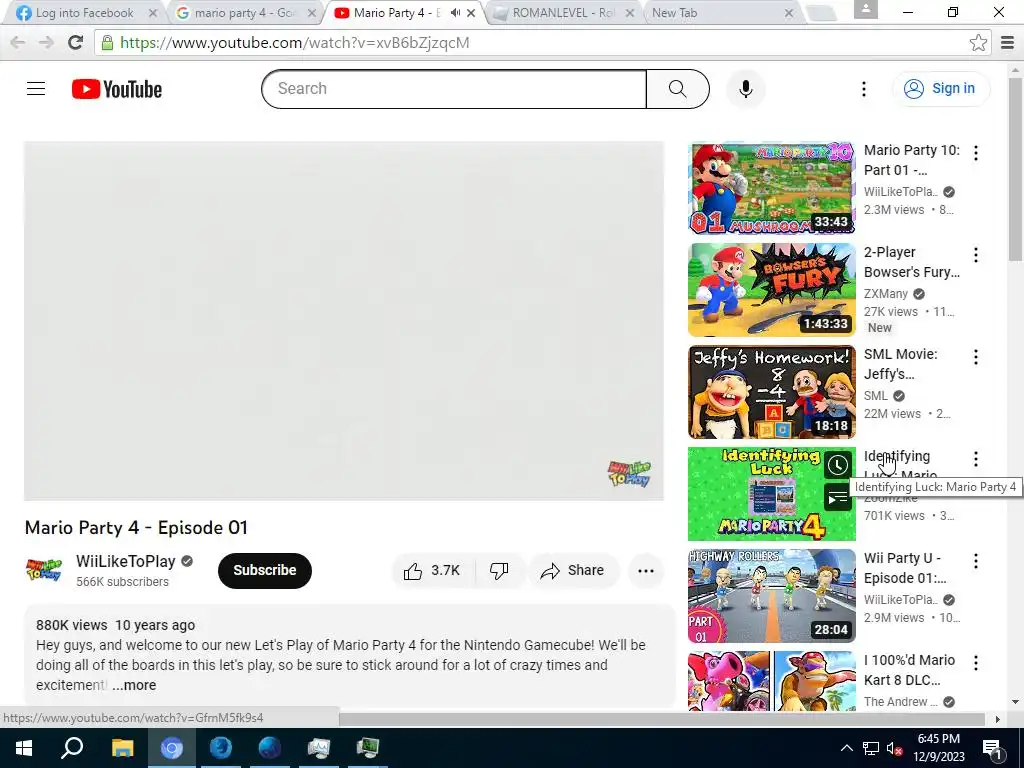The width and height of the screenshot is (1024, 768).
Task: Open WiiLikeToPlay channel name link
Action: coord(125,561)
